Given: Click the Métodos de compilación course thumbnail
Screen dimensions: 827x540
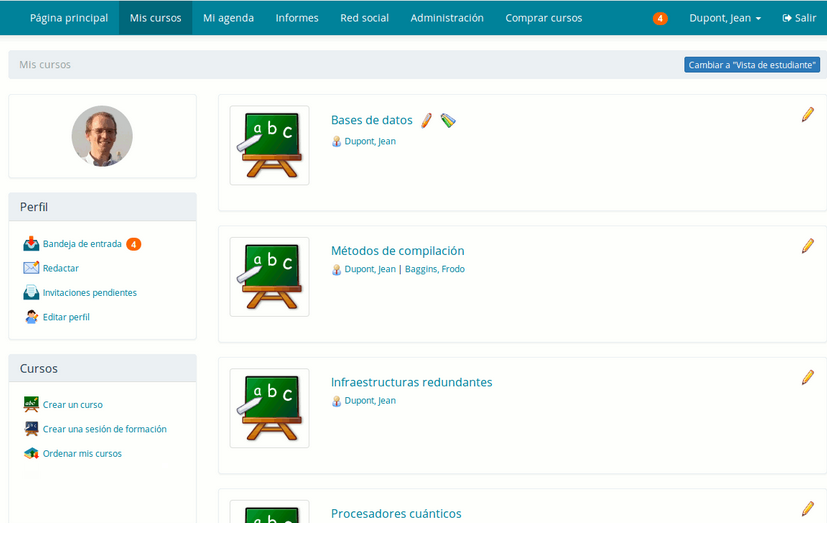Looking at the screenshot, I should point(269,277).
